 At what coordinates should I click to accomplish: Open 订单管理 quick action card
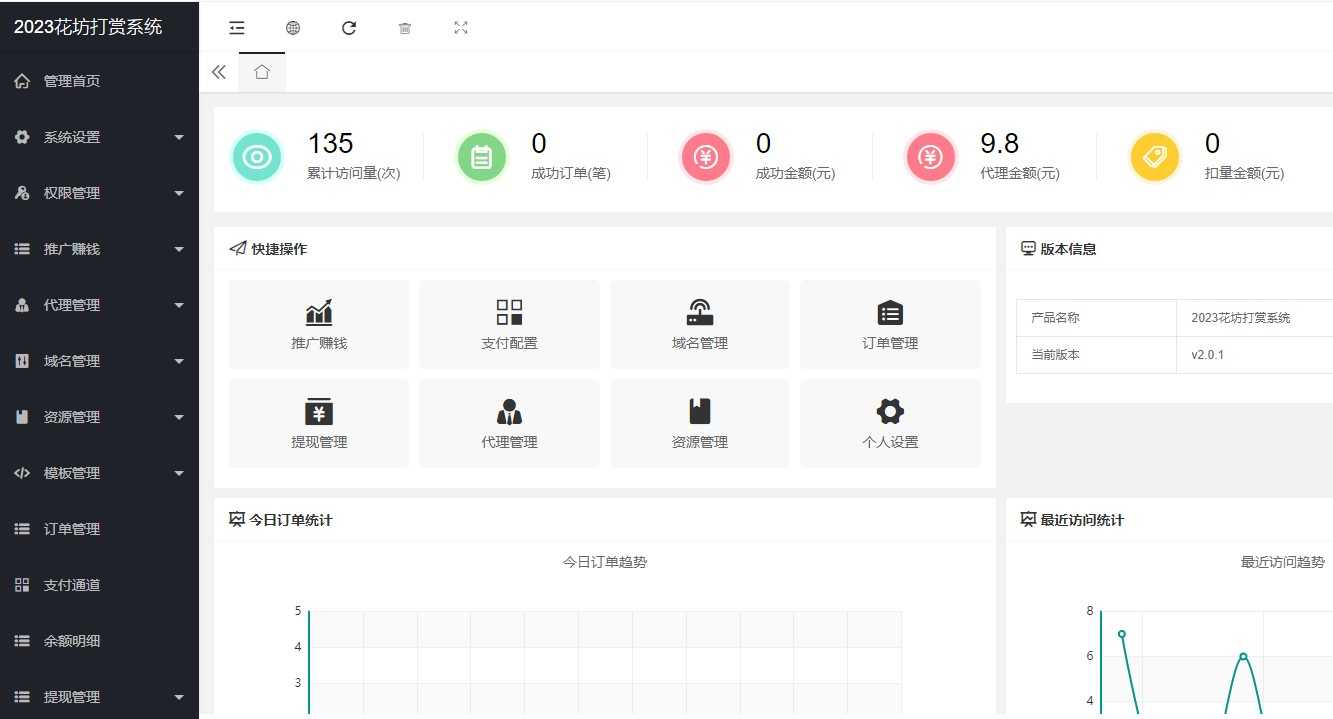click(x=890, y=324)
